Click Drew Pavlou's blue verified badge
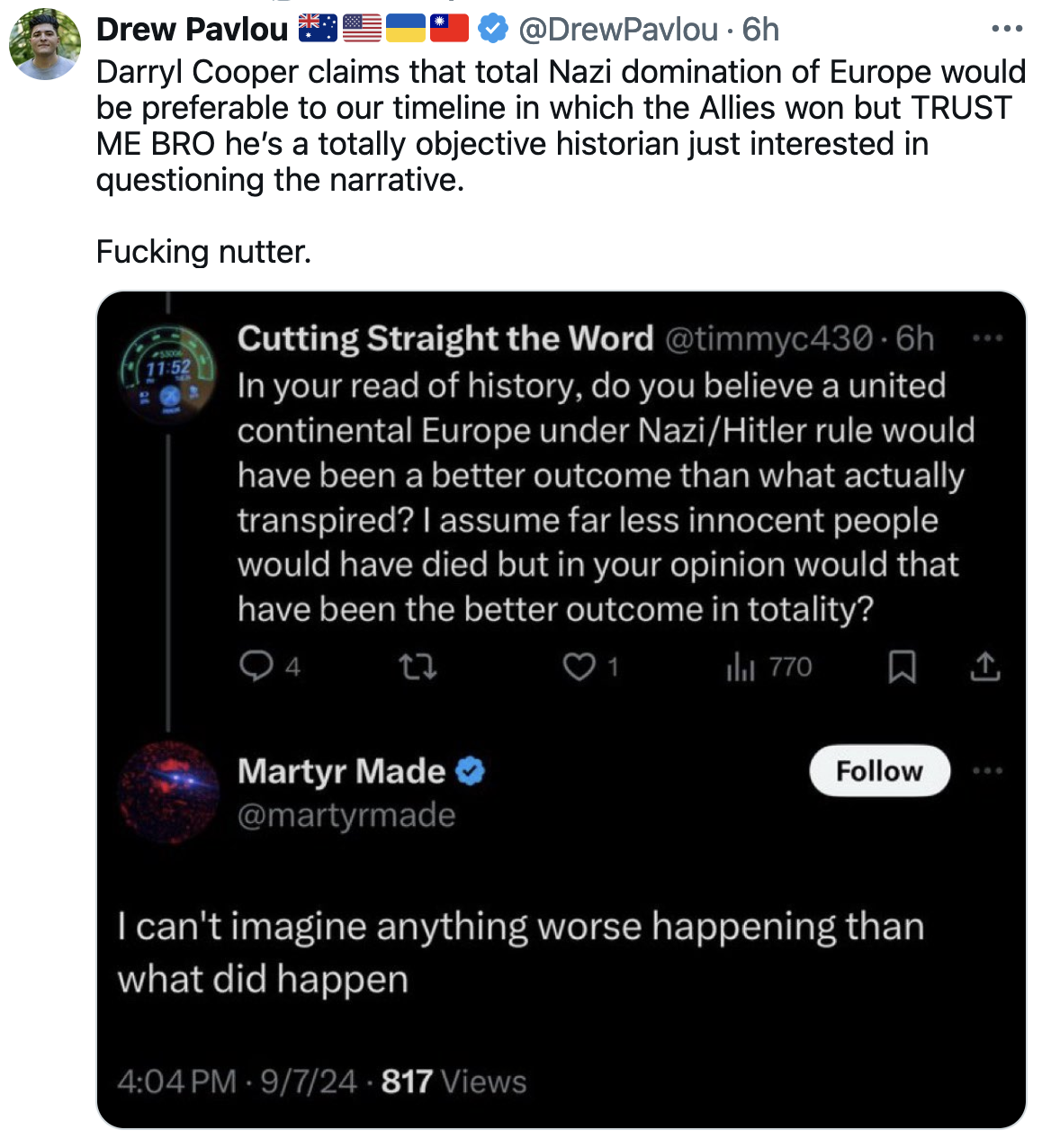Viewport: 1051px width, 1148px height. click(492, 30)
